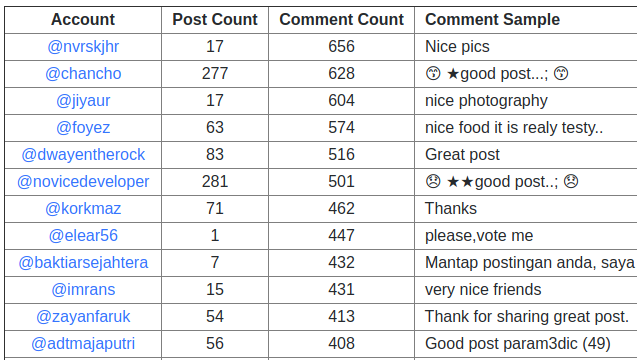The width and height of the screenshot is (637, 360).
Task: Visit the @korkmaz profile link
Action: tap(83, 208)
